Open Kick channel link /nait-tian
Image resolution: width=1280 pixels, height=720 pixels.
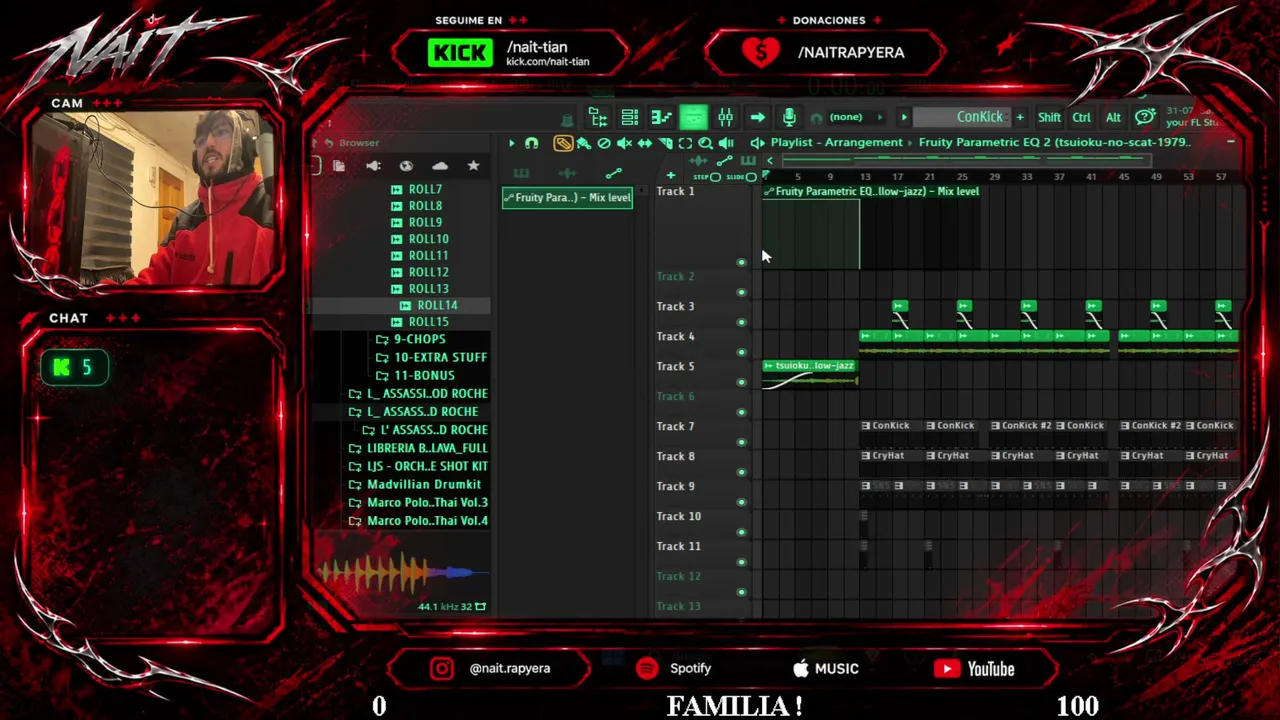click(x=510, y=53)
